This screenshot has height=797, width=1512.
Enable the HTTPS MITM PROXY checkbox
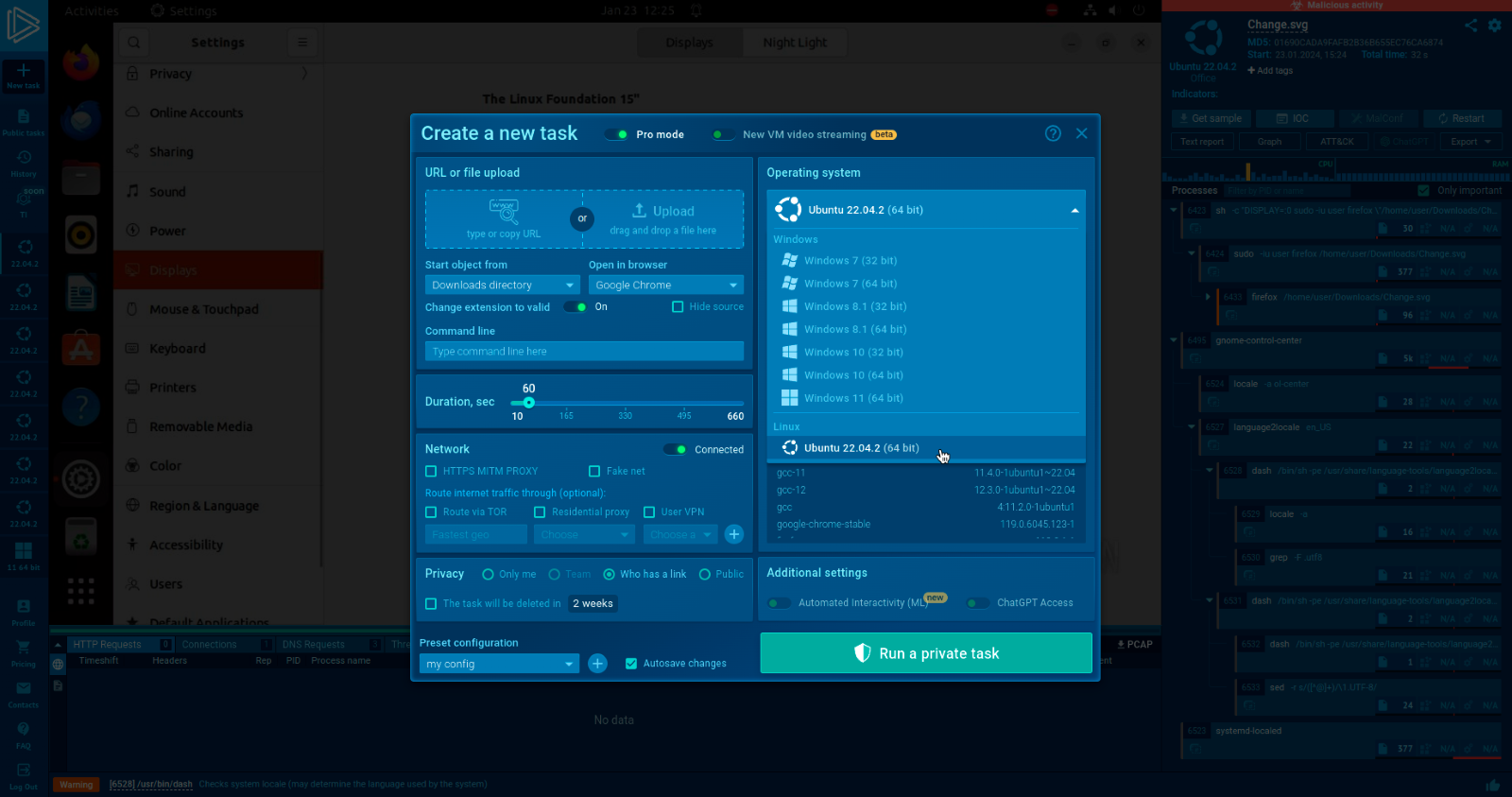pyautogui.click(x=432, y=471)
